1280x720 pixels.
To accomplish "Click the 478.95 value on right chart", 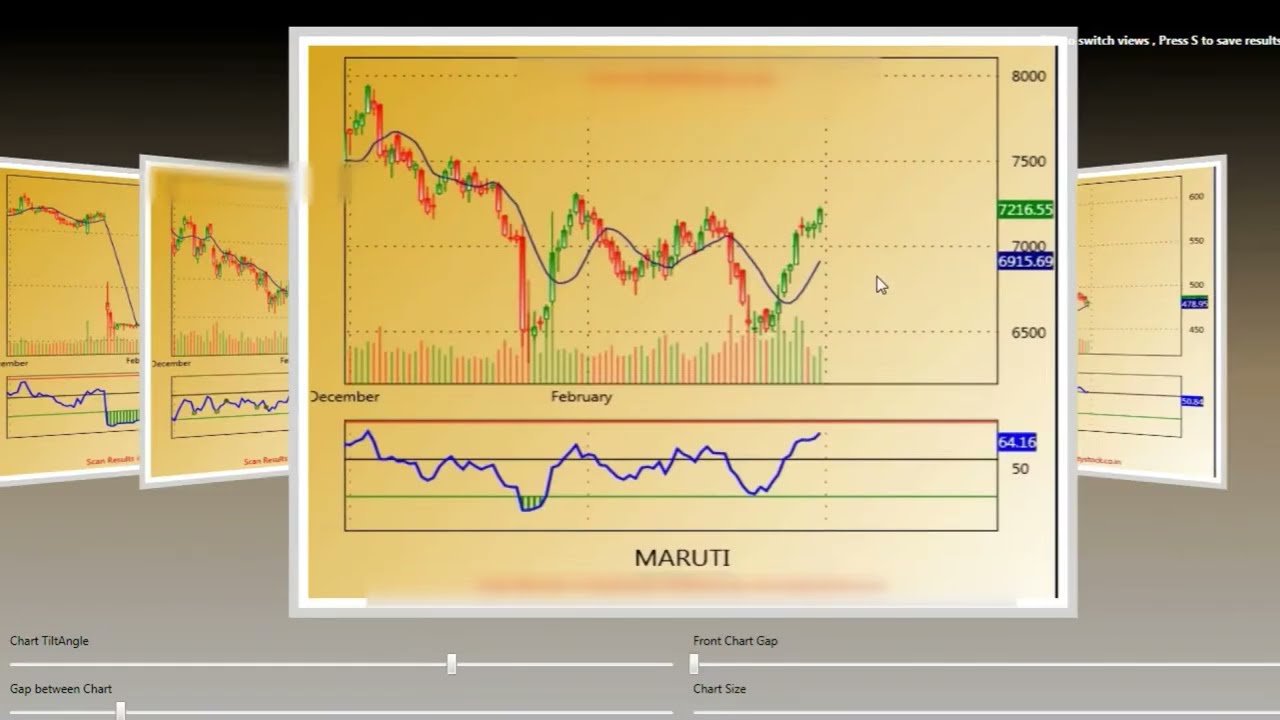I will coord(1194,303).
